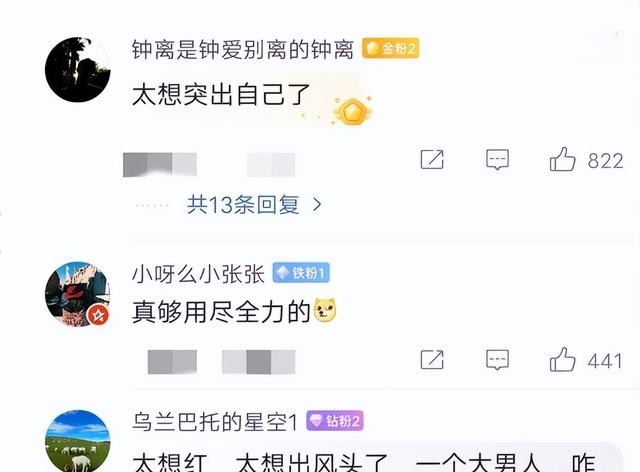Share the 太想突出自己了 comment

(432, 159)
